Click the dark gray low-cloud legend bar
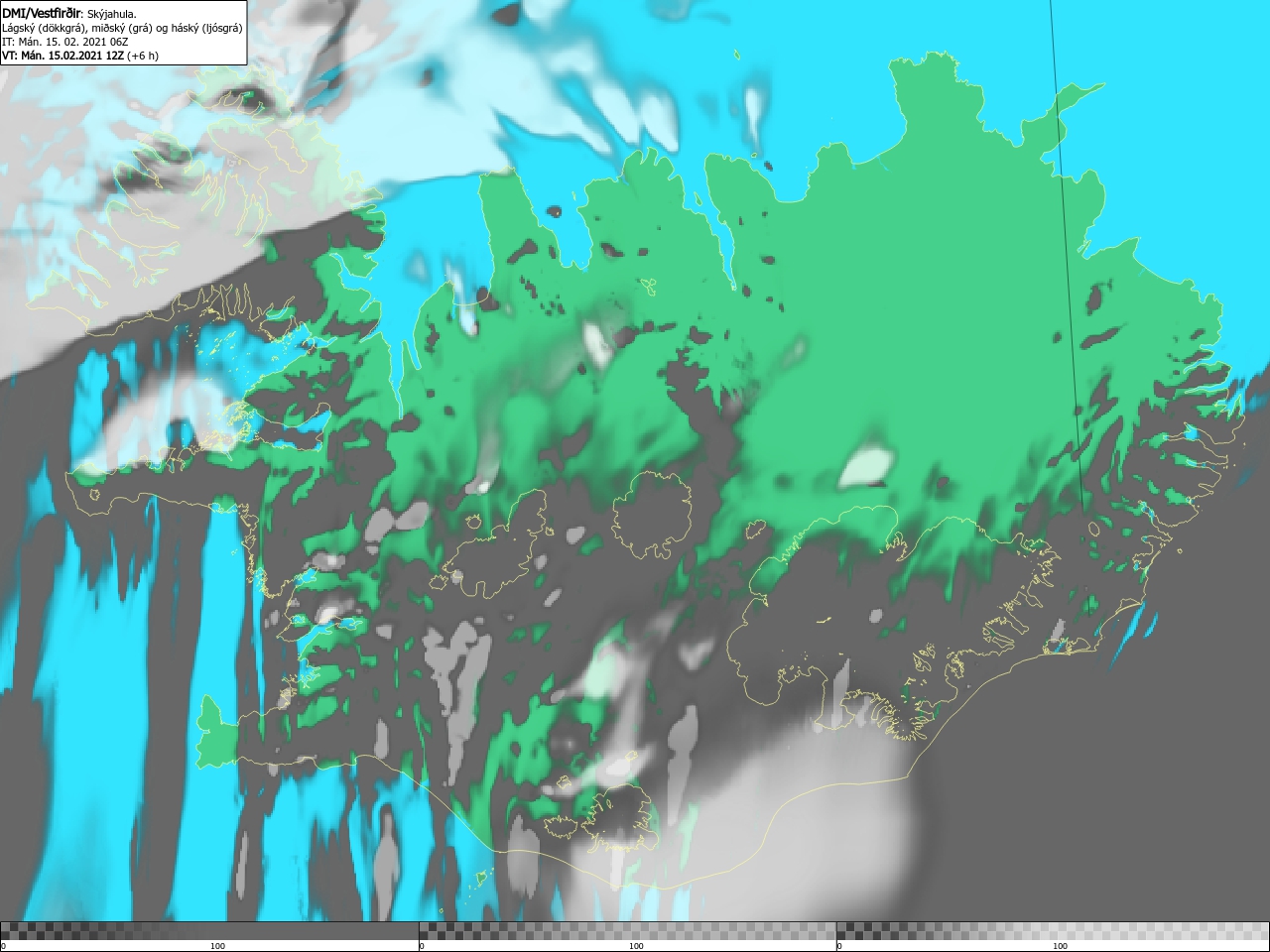Viewport: 1270px width, 952px height. point(209,930)
